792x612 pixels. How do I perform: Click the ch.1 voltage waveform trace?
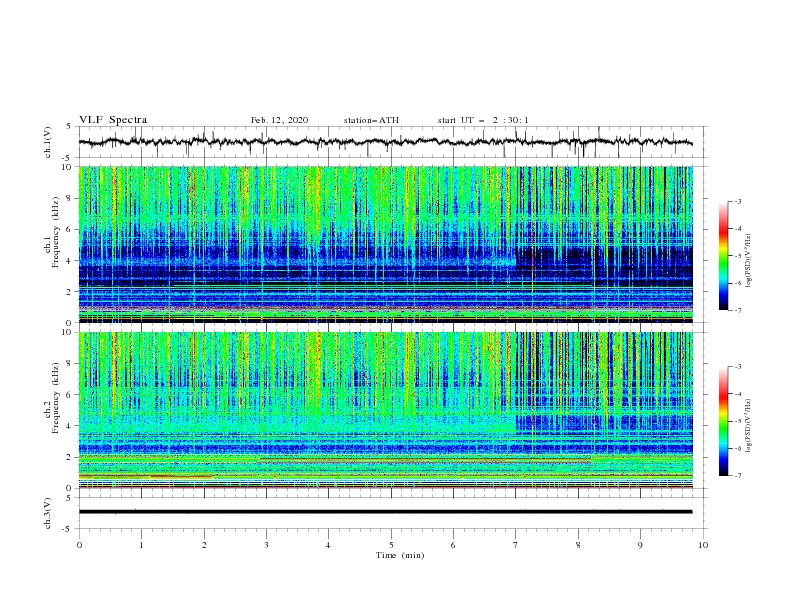click(385, 142)
